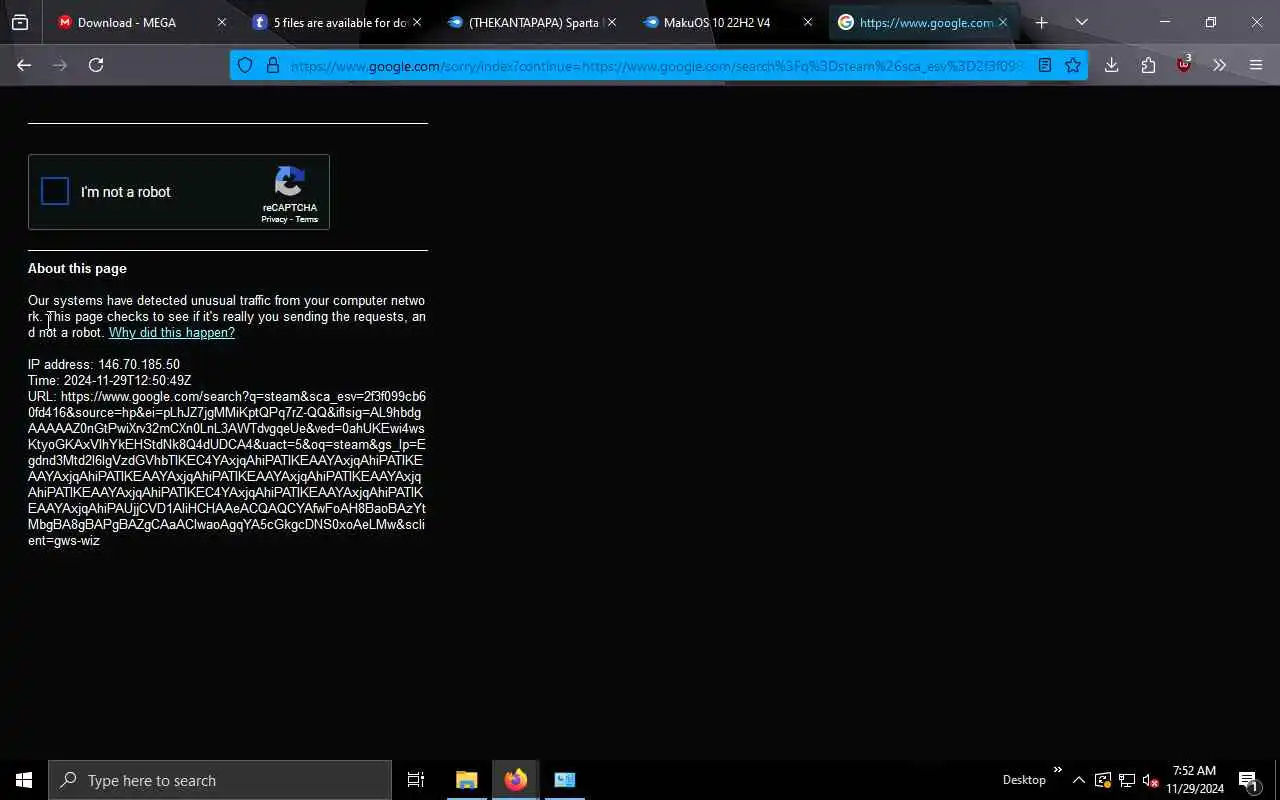Screen dimensions: 1280x800
Task: Open the downloads panel
Action: click(x=1111, y=65)
